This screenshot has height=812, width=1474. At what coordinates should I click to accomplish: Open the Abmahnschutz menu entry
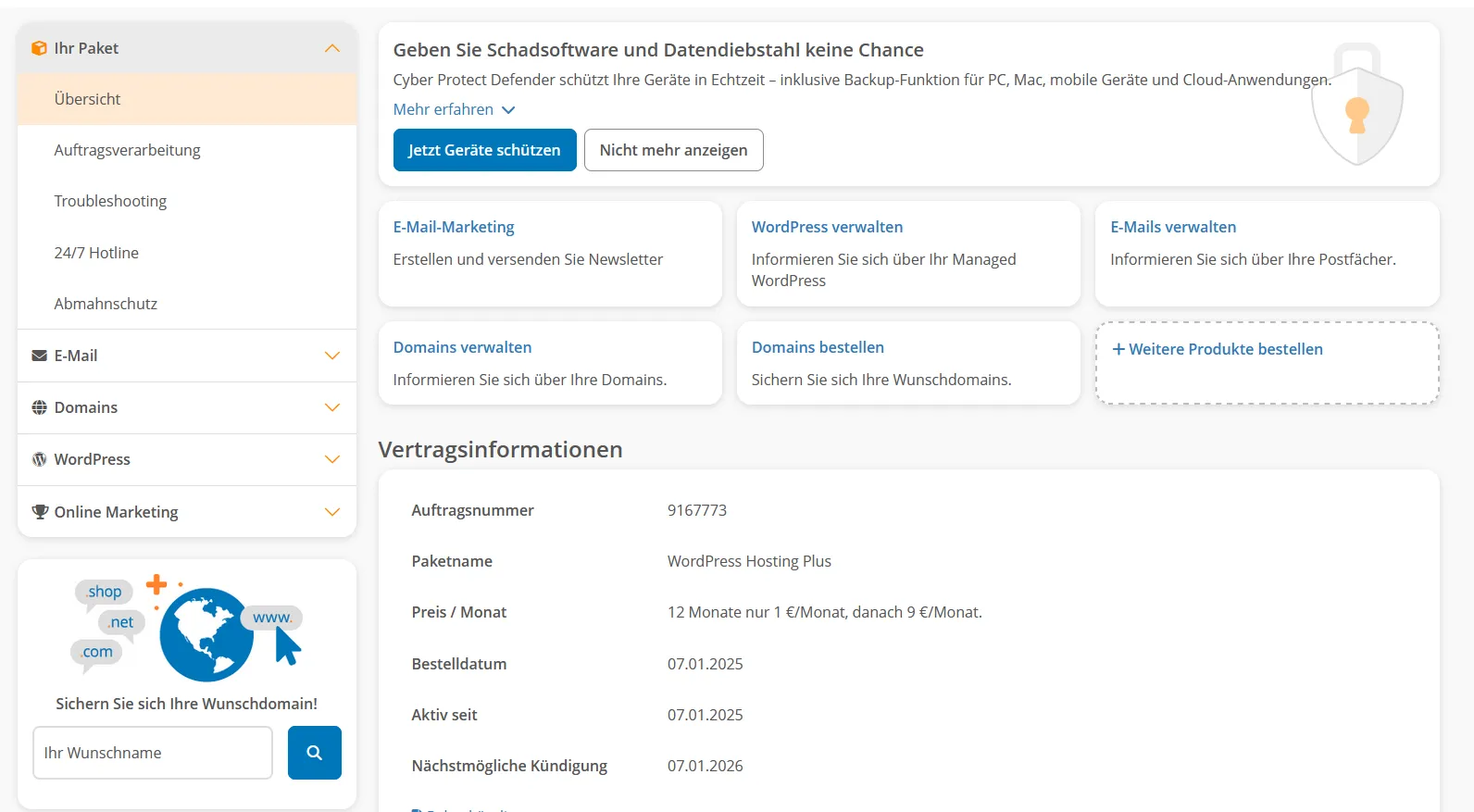[x=187, y=304]
